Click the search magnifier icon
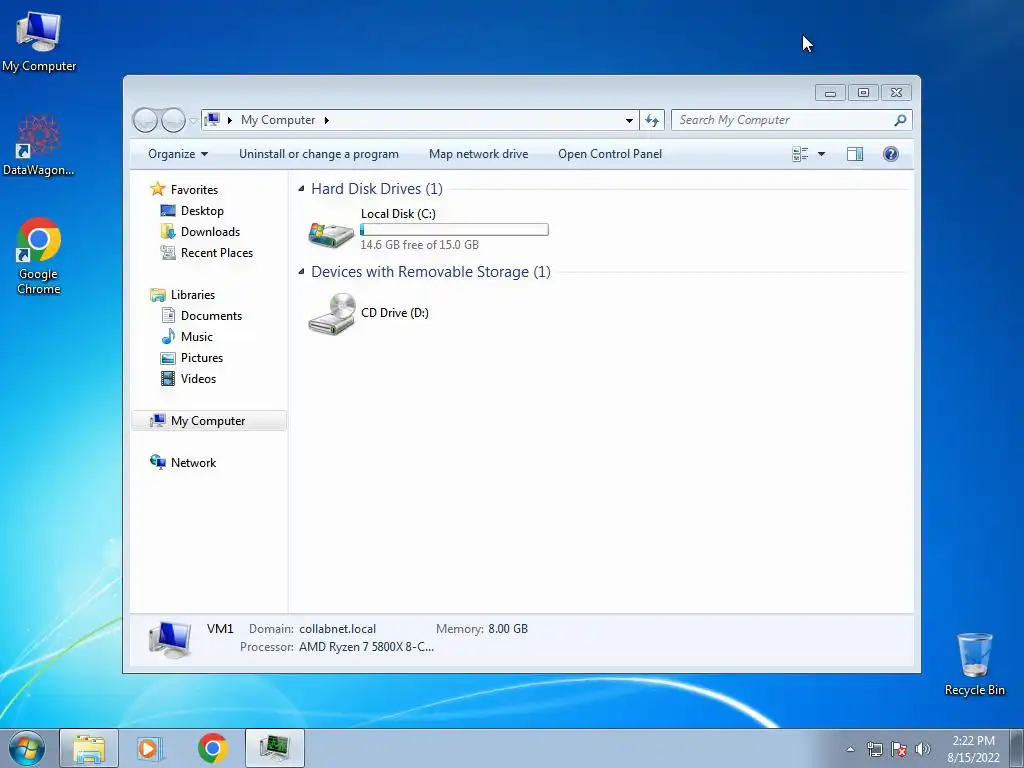The width and height of the screenshot is (1024, 768). pos(900,120)
